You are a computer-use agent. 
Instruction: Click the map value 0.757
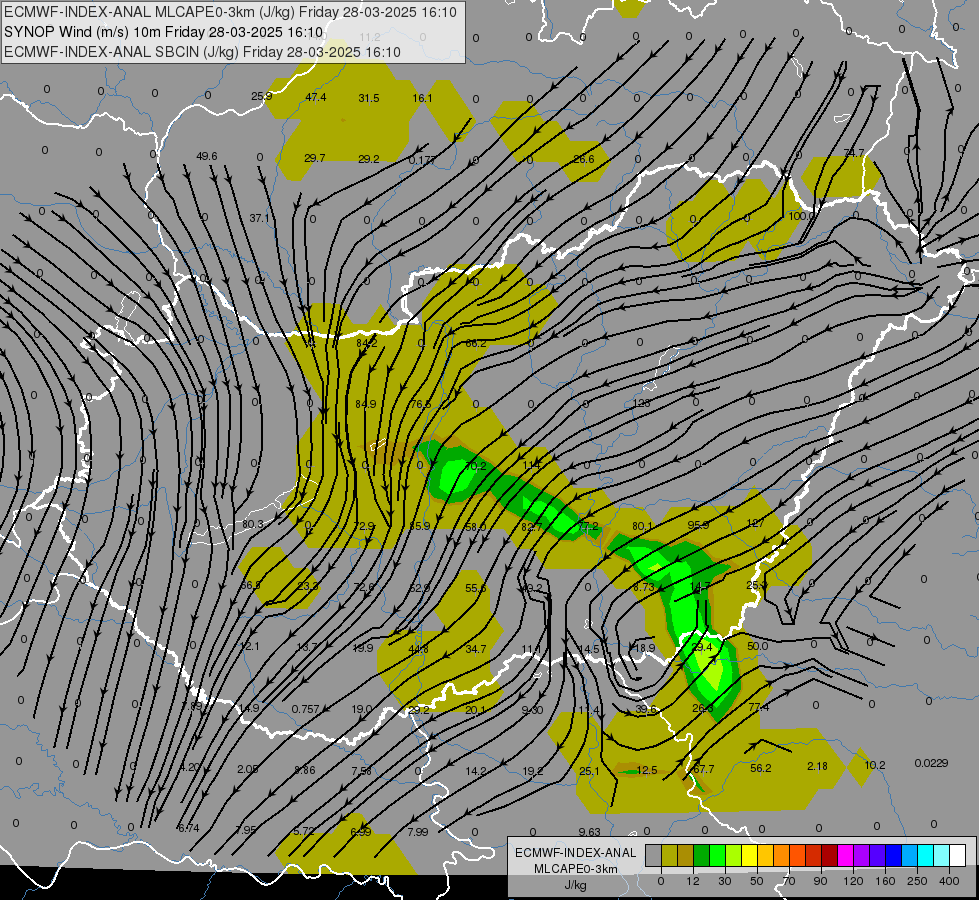click(306, 710)
